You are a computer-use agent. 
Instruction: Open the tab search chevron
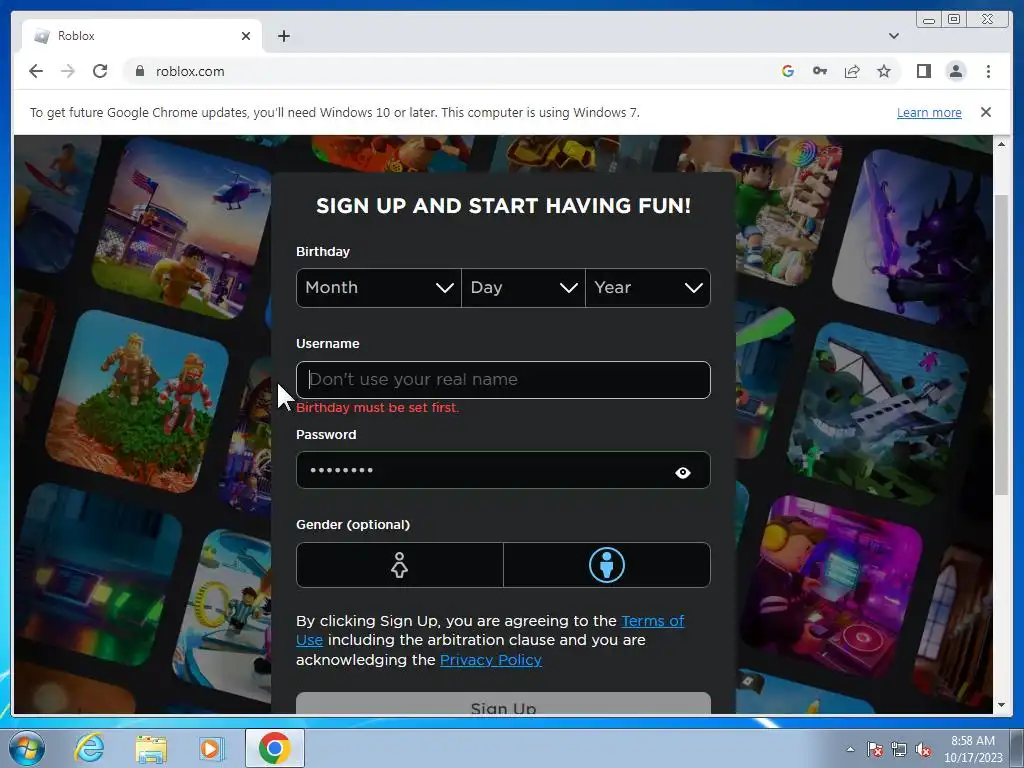[x=893, y=36]
